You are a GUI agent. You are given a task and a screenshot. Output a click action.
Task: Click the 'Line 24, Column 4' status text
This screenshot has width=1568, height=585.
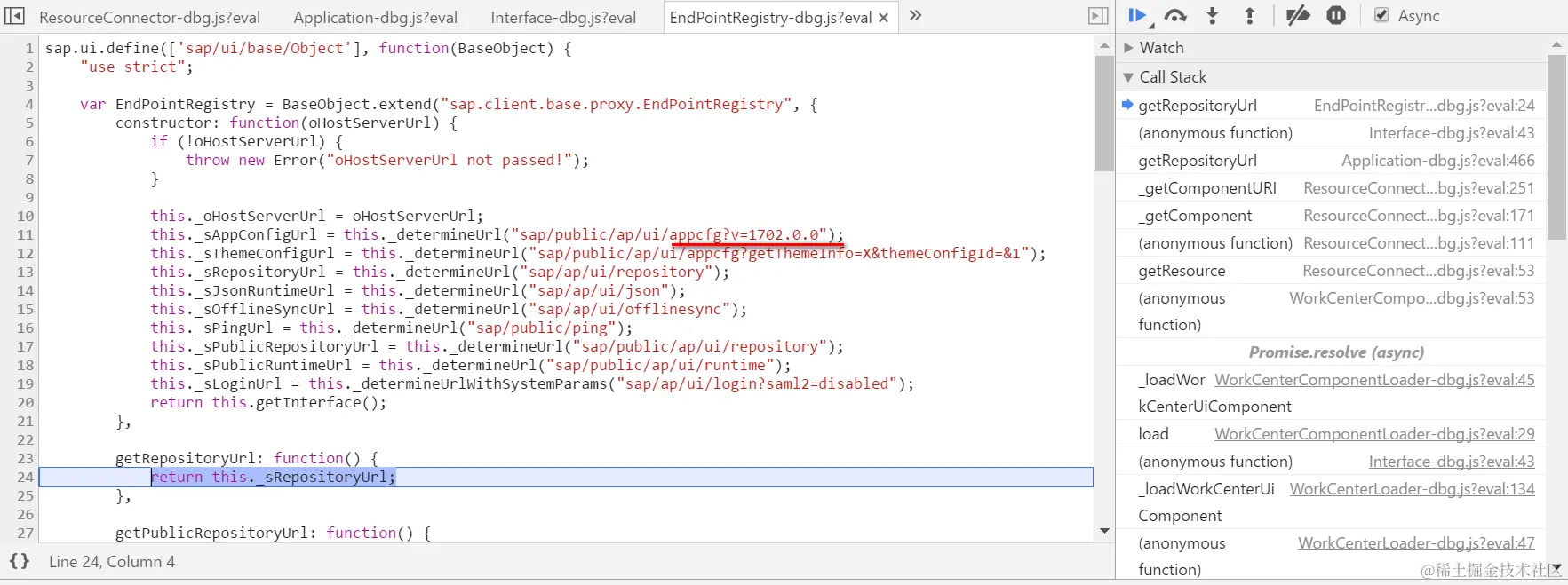coord(112,562)
